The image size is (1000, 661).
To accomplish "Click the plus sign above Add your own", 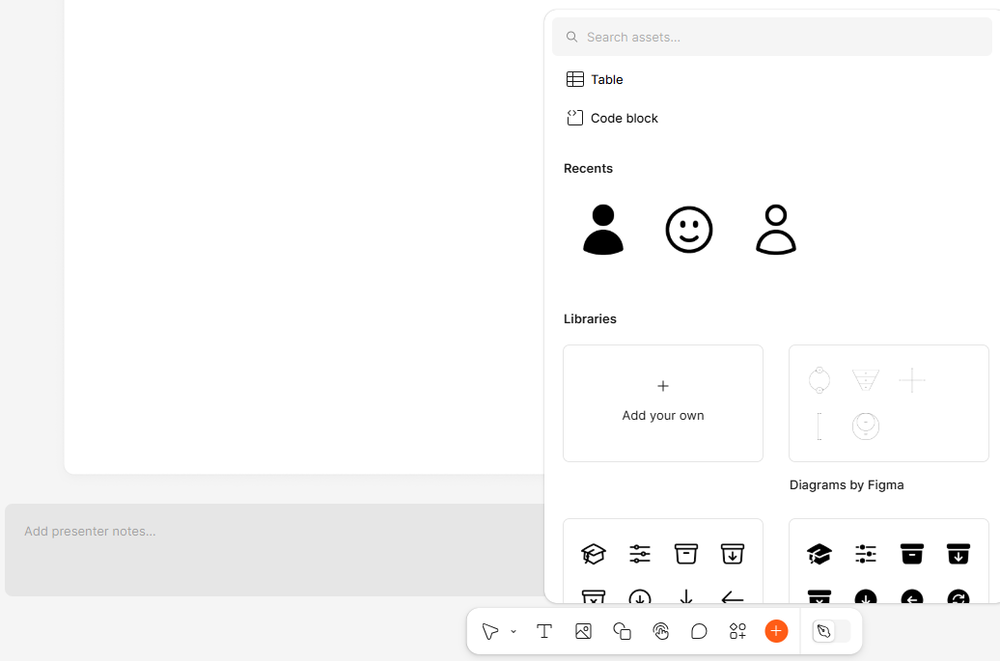I will point(663,386).
